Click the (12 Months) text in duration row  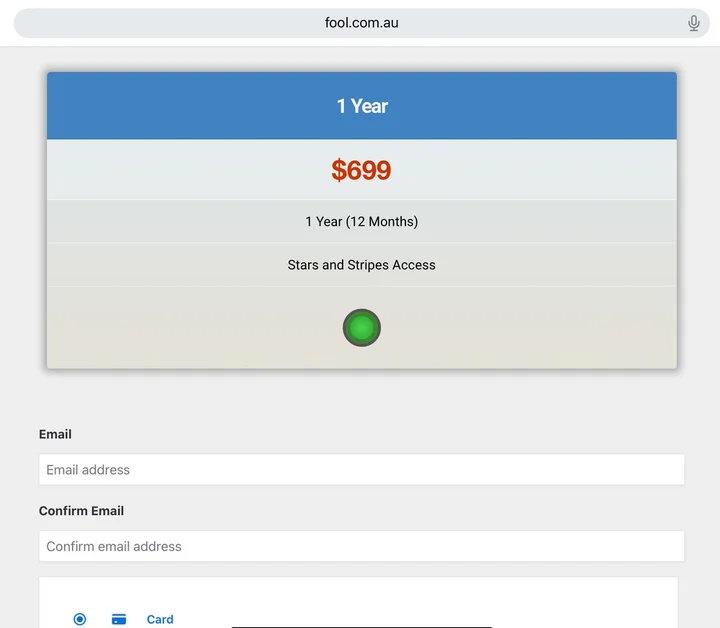click(382, 222)
